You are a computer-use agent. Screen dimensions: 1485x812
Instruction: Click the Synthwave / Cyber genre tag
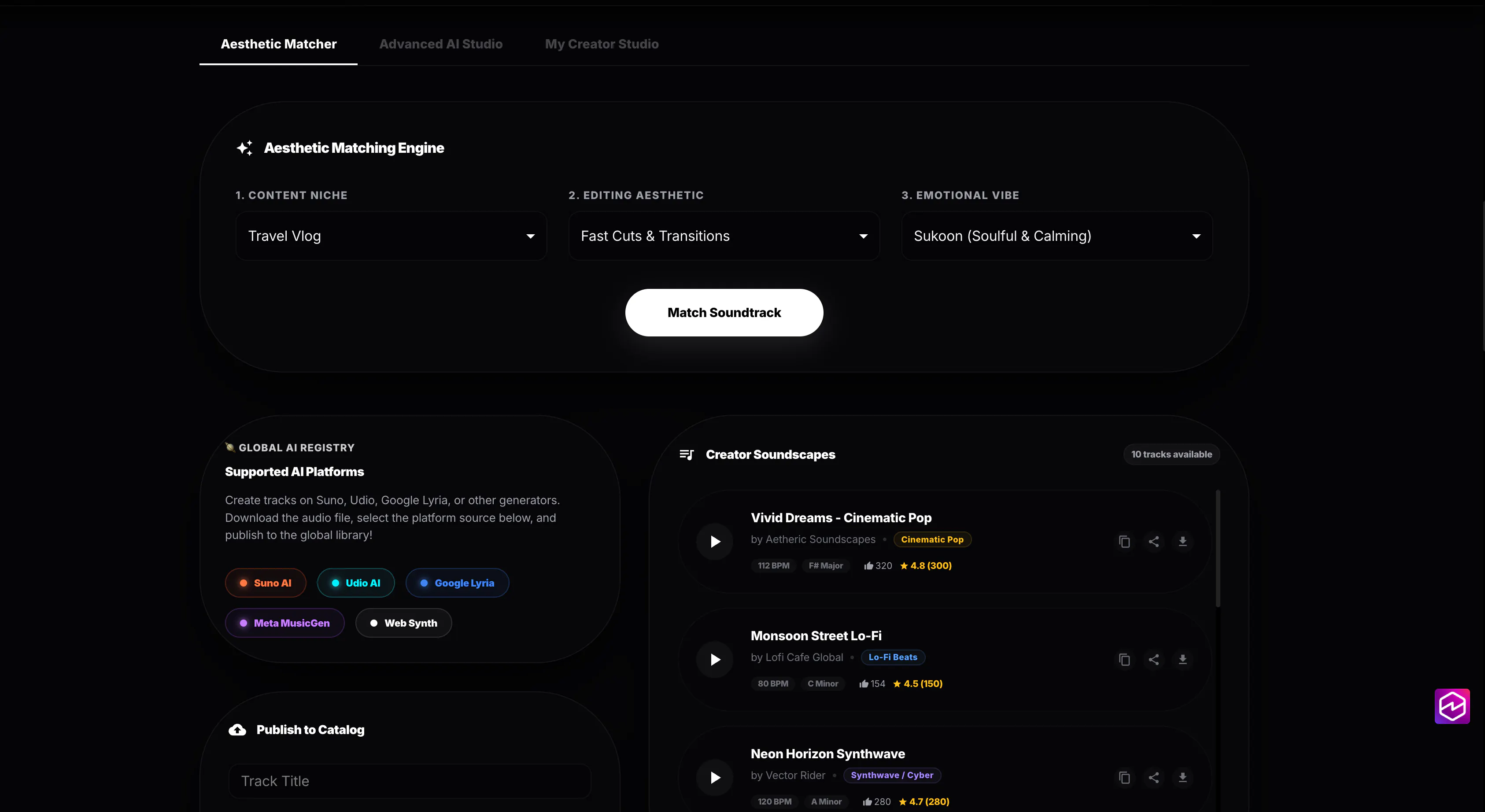892,776
